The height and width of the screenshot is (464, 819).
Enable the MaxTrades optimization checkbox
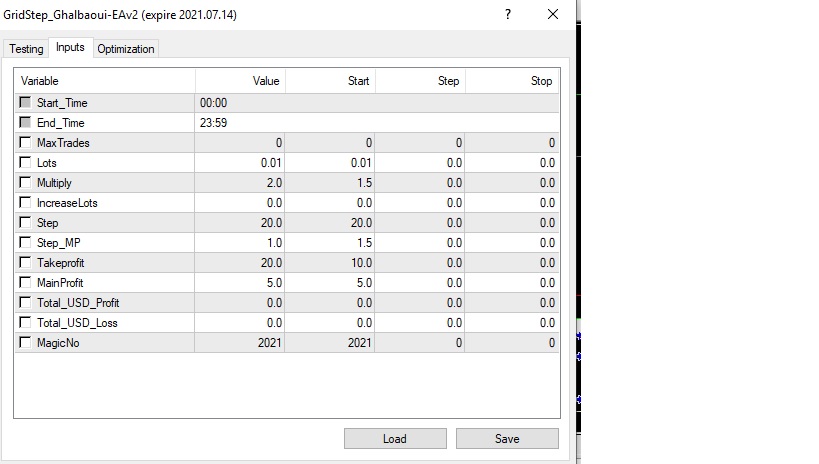tap(25, 143)
